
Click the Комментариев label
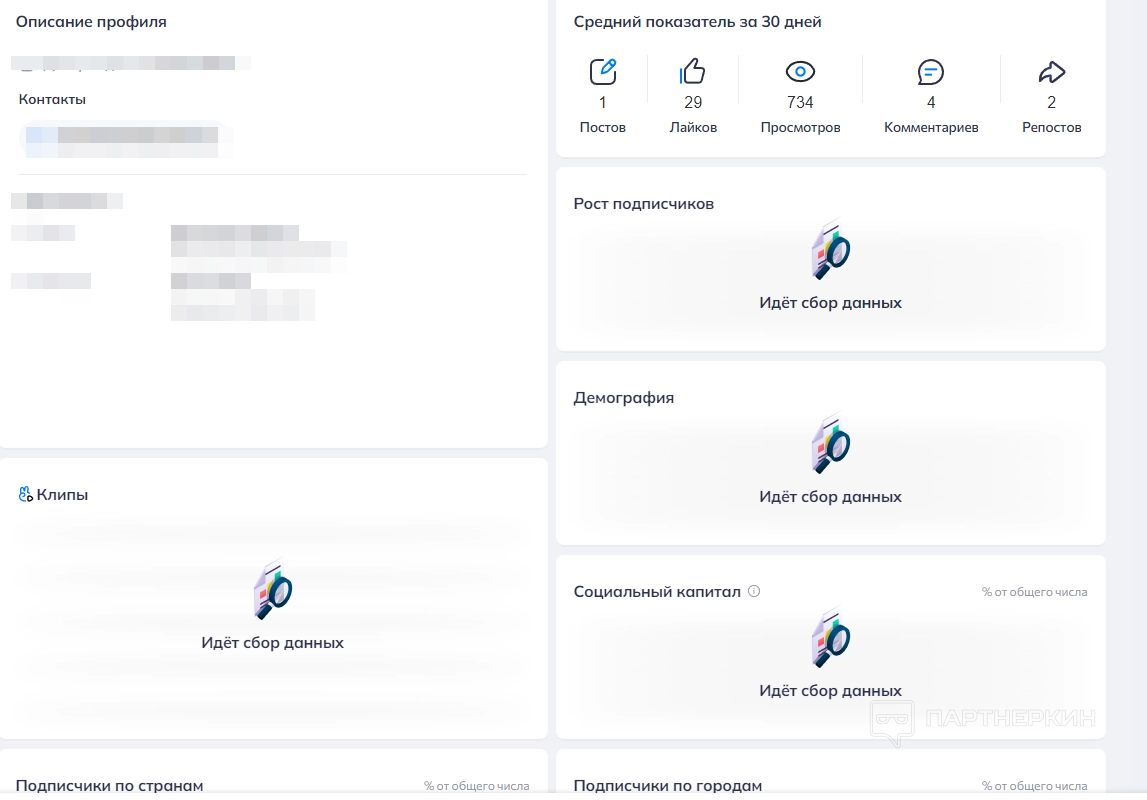coord(931,128)
